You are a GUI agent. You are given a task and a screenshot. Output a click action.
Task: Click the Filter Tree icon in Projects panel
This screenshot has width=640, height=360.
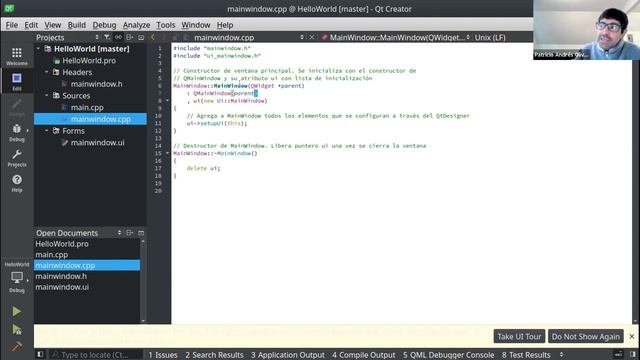(107, 37)
